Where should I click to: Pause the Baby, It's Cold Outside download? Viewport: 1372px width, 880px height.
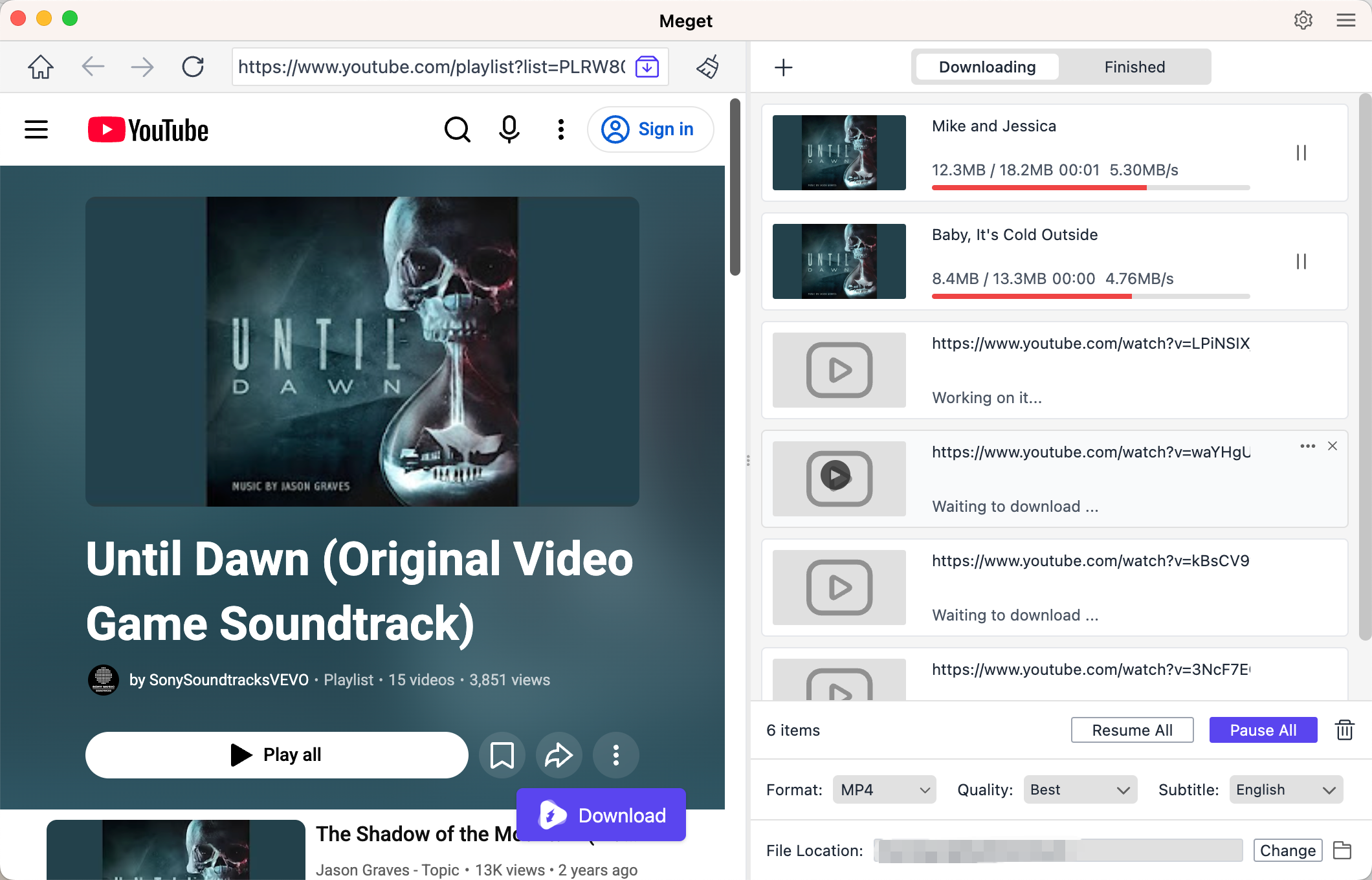(x=1301, y=261)
